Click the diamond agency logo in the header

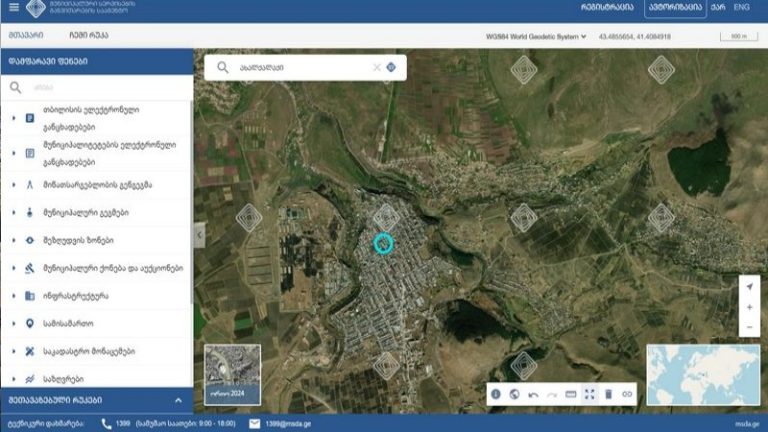36,7
